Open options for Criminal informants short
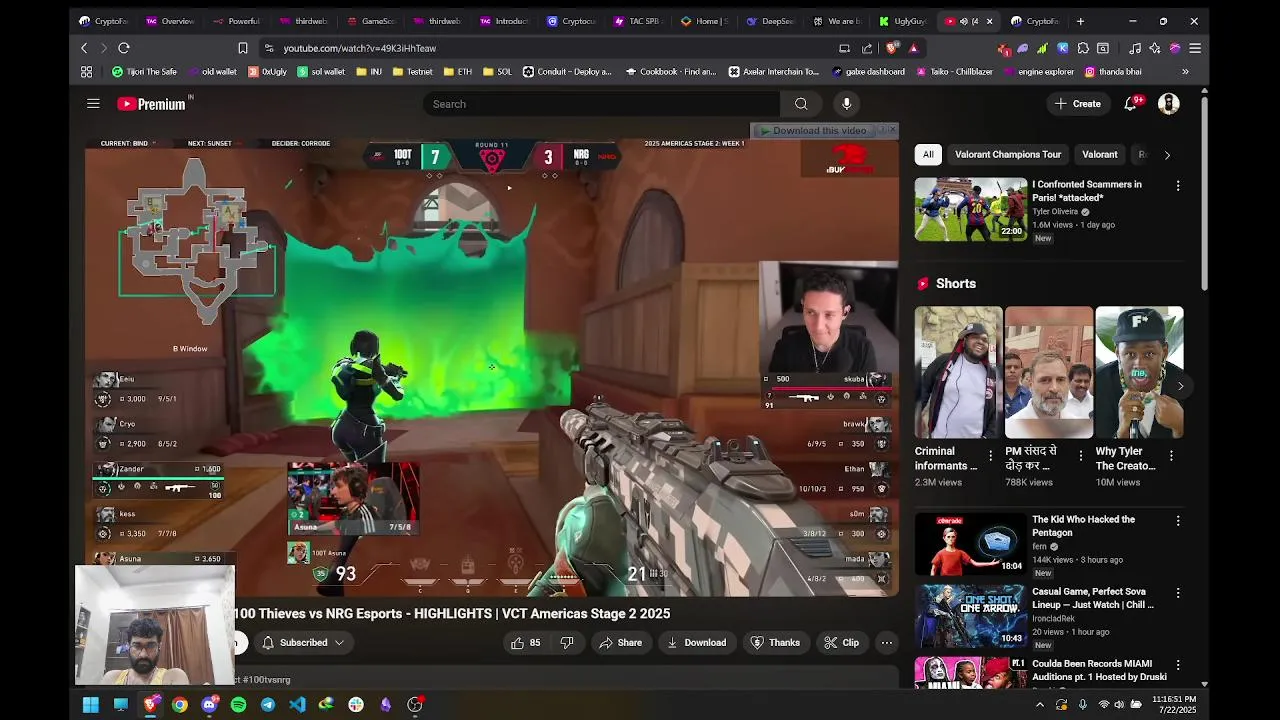 pyautogui.click(x=991, y=455)
